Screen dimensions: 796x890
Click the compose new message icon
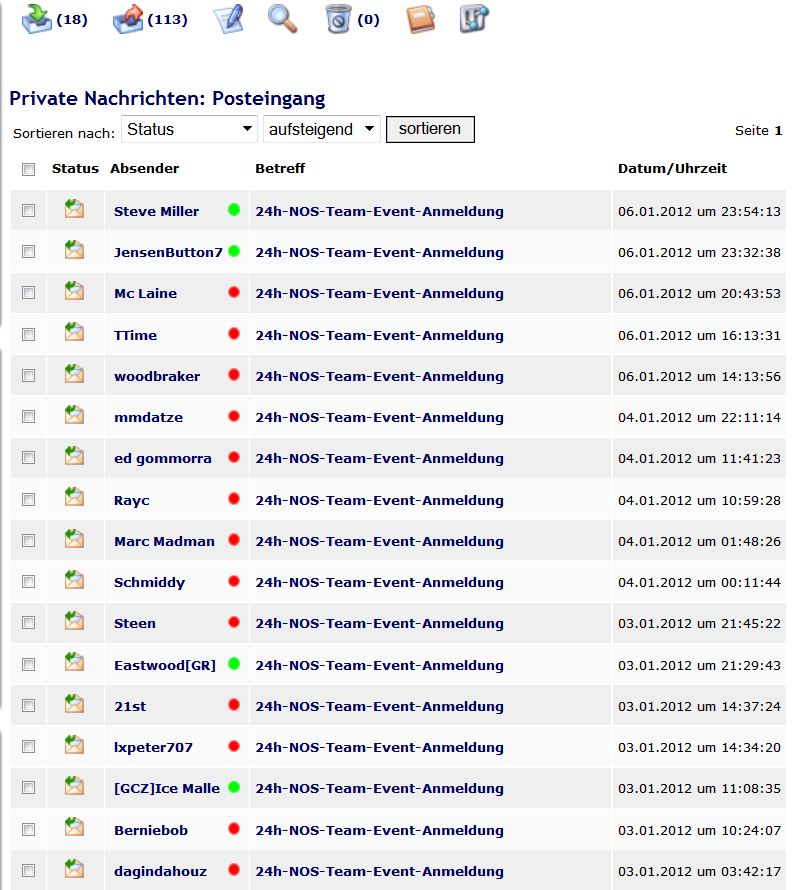(x=229, y=19)
